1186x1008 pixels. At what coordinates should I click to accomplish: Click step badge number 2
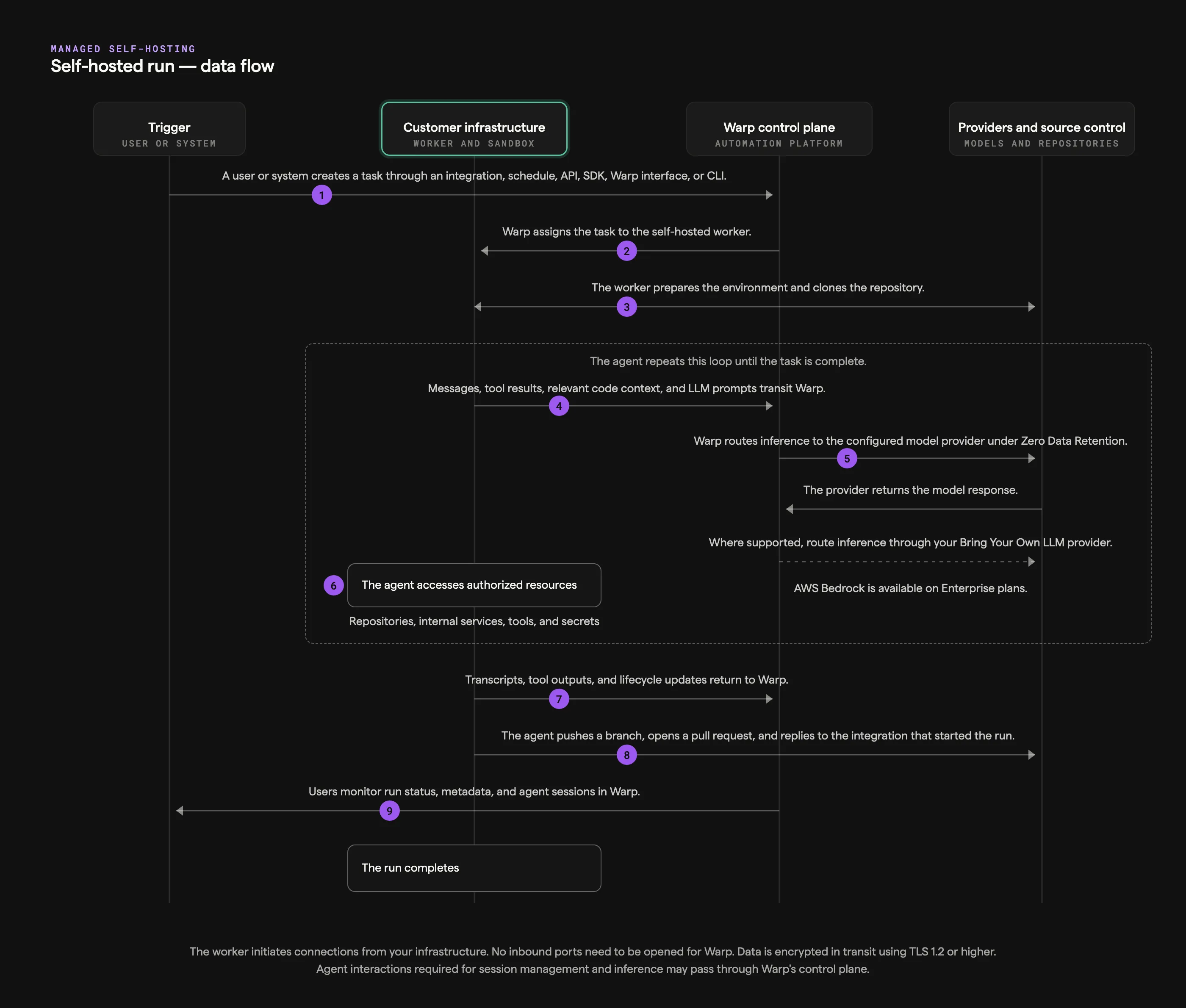[x=626, y=251]
